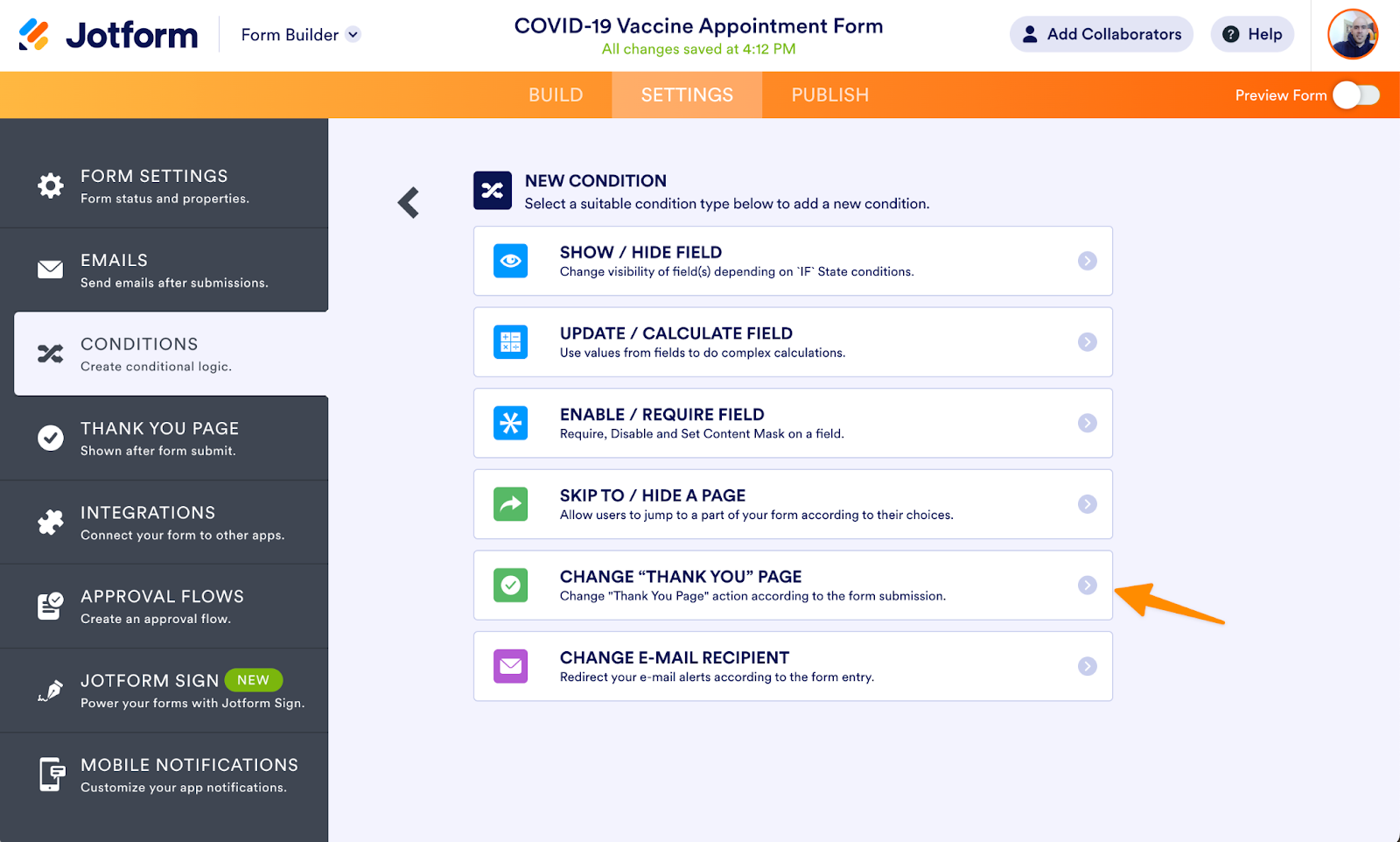Click the Change E-mail Recipient envelope icon
The width and height of the screenshot is (1400, 842).
510,666
